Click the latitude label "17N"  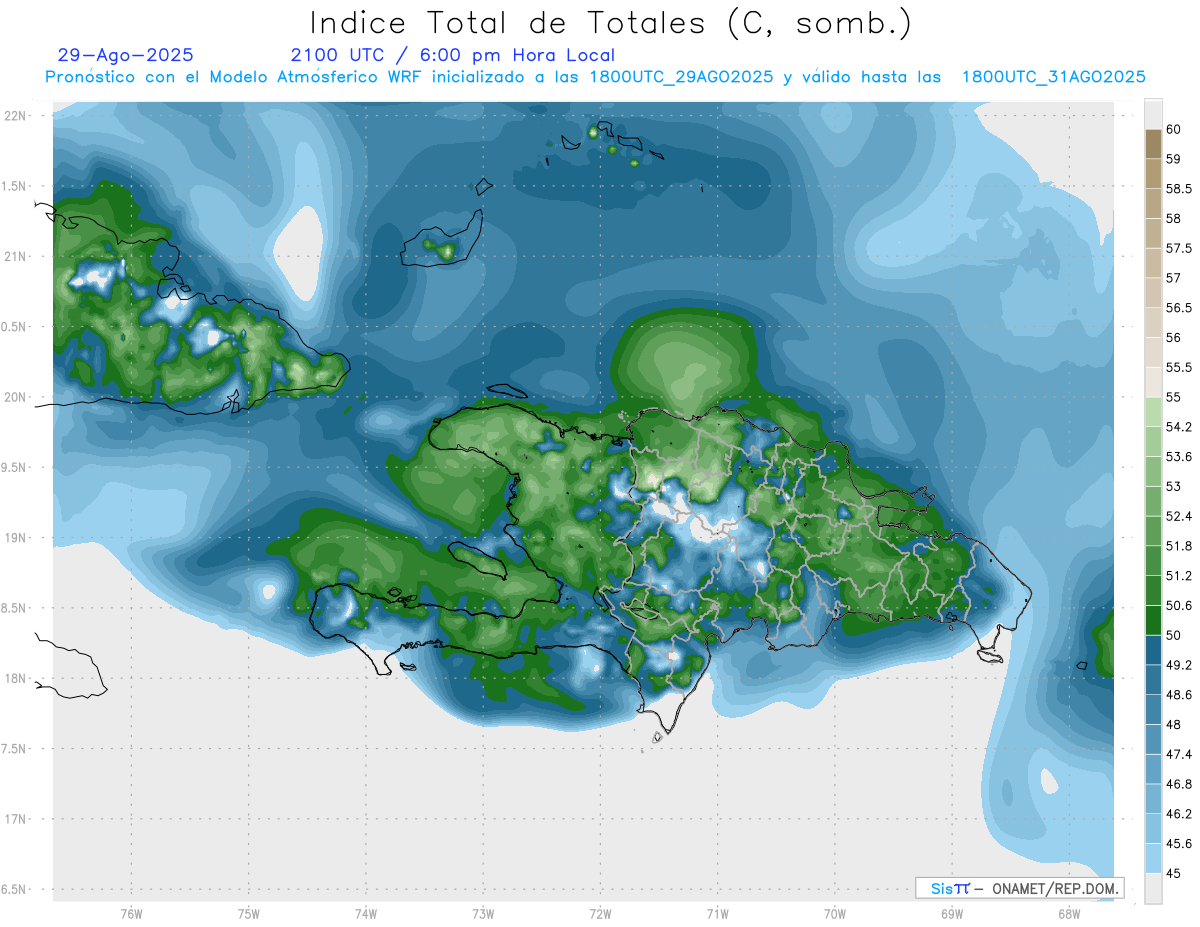17,819
